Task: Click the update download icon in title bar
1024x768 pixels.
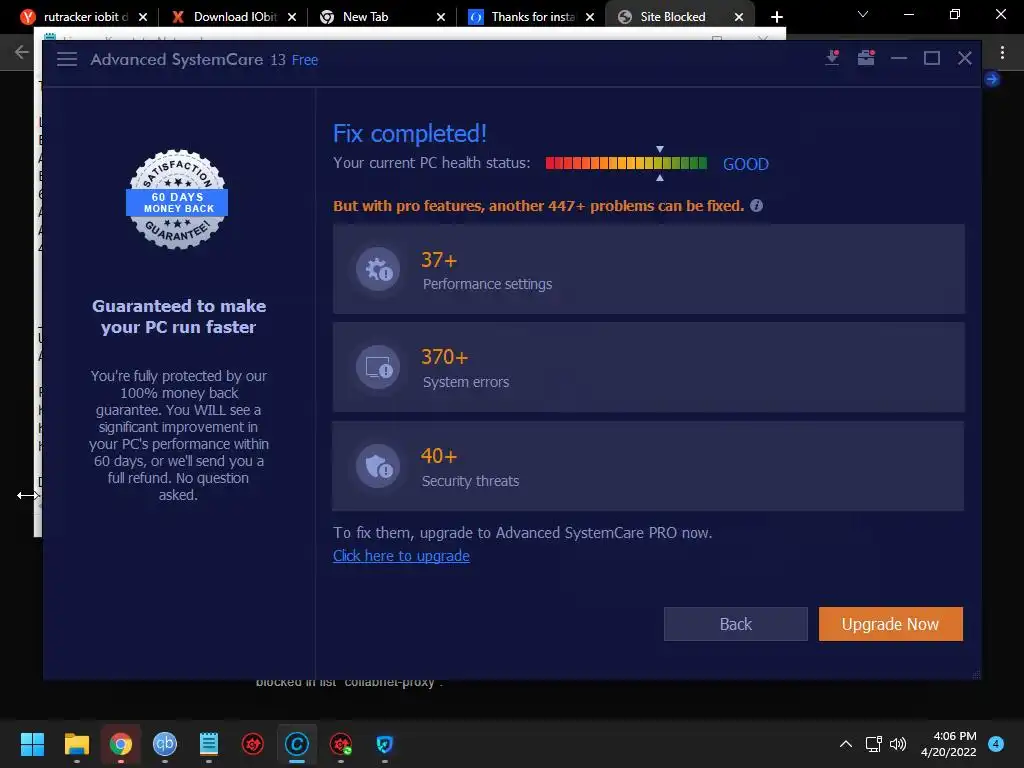Action: pyautogui.click(x=832, y=58)
